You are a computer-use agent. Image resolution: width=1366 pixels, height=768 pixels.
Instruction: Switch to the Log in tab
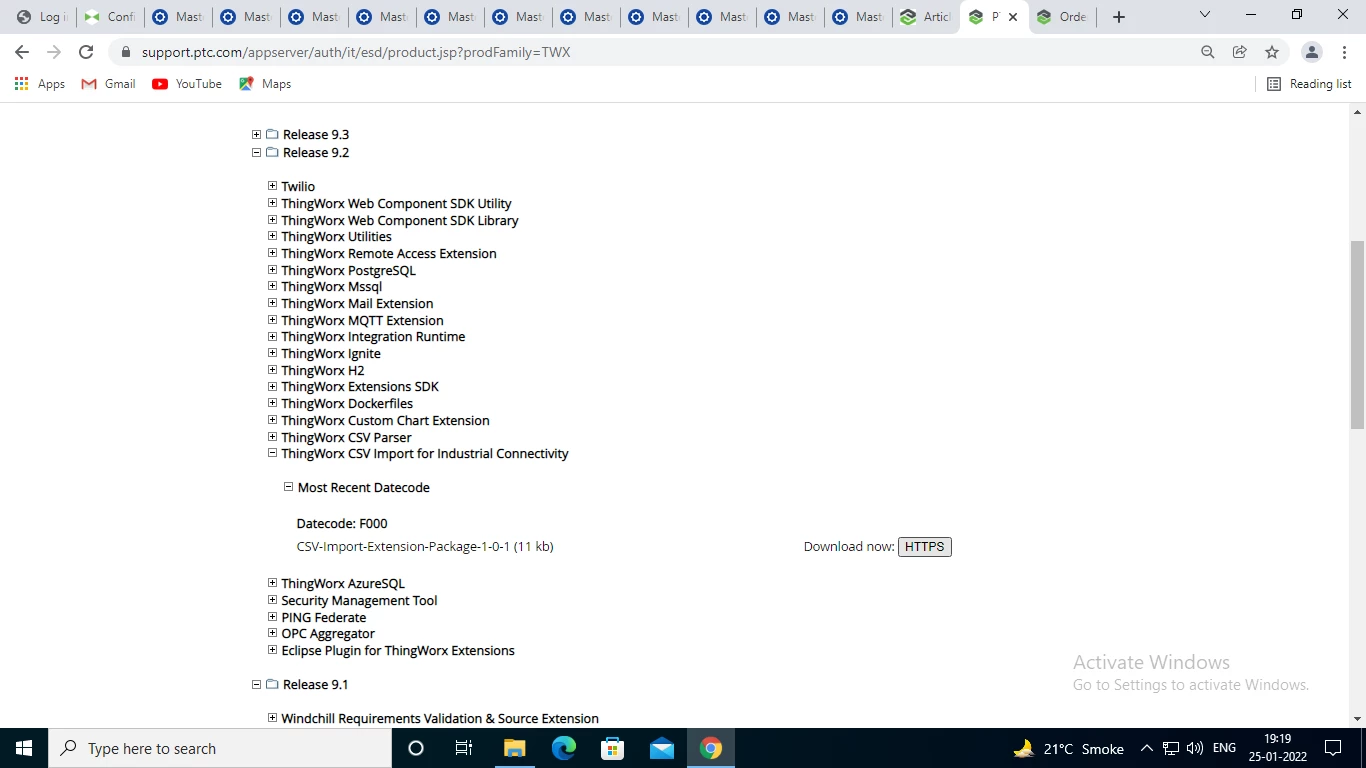[41, 17]
